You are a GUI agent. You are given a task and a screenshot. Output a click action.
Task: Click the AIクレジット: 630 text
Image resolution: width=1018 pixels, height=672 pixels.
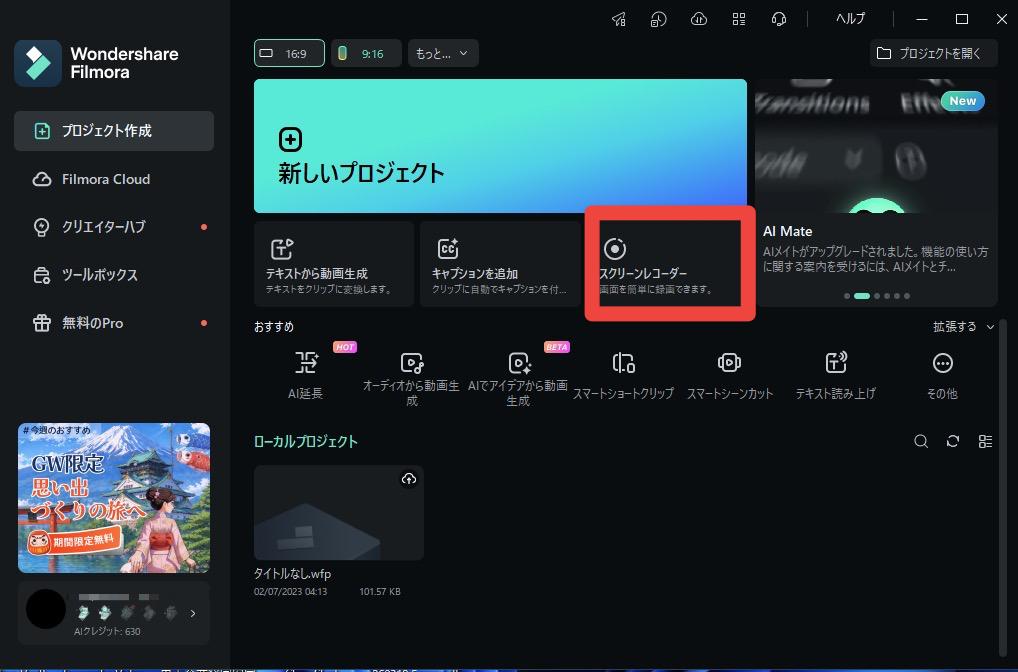(107, 631)
